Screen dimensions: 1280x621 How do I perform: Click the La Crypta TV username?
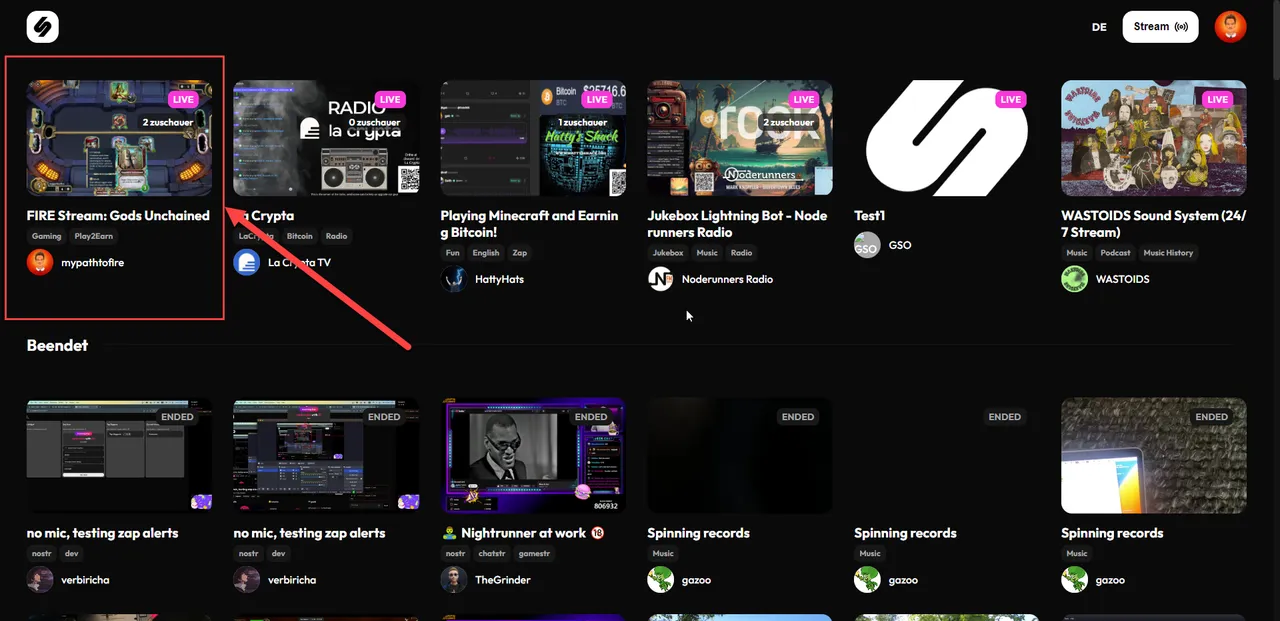tap(300, 262)
